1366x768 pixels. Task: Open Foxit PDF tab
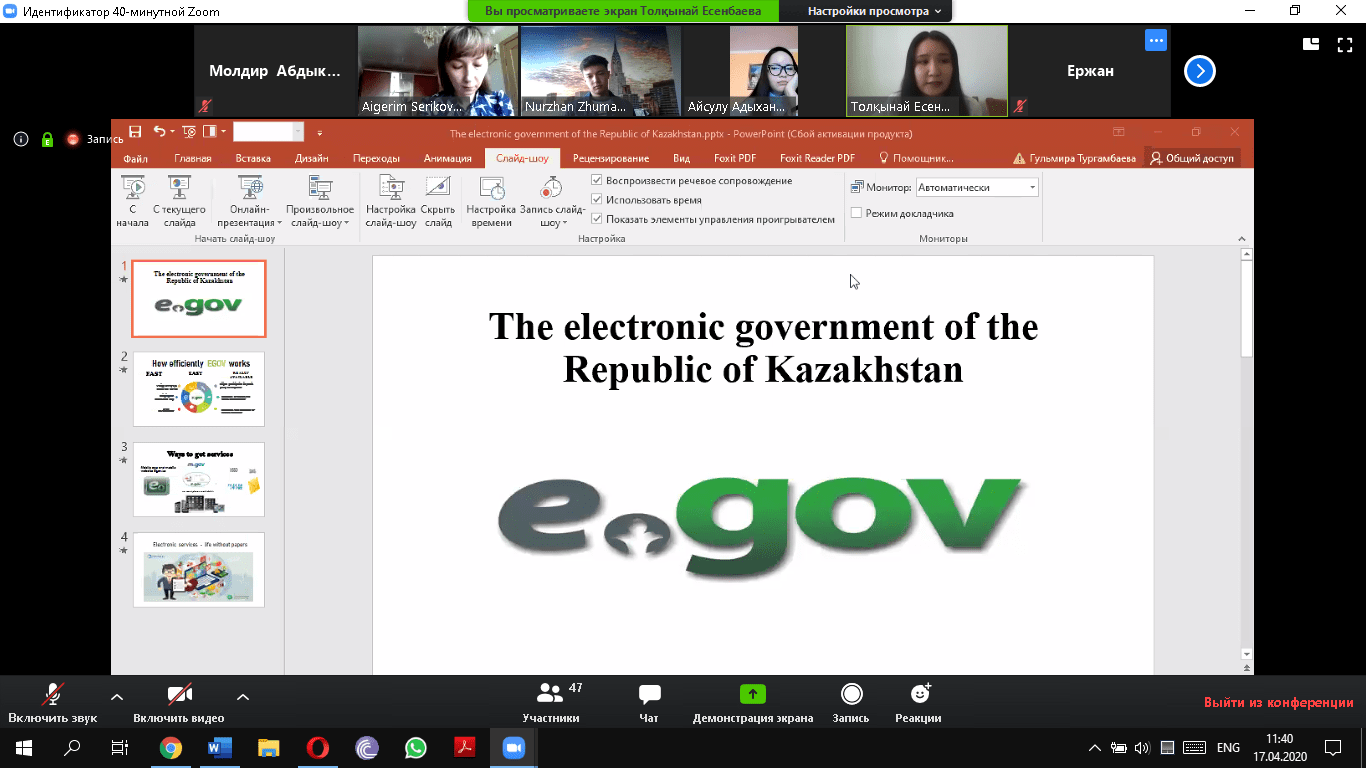(734, 158)
